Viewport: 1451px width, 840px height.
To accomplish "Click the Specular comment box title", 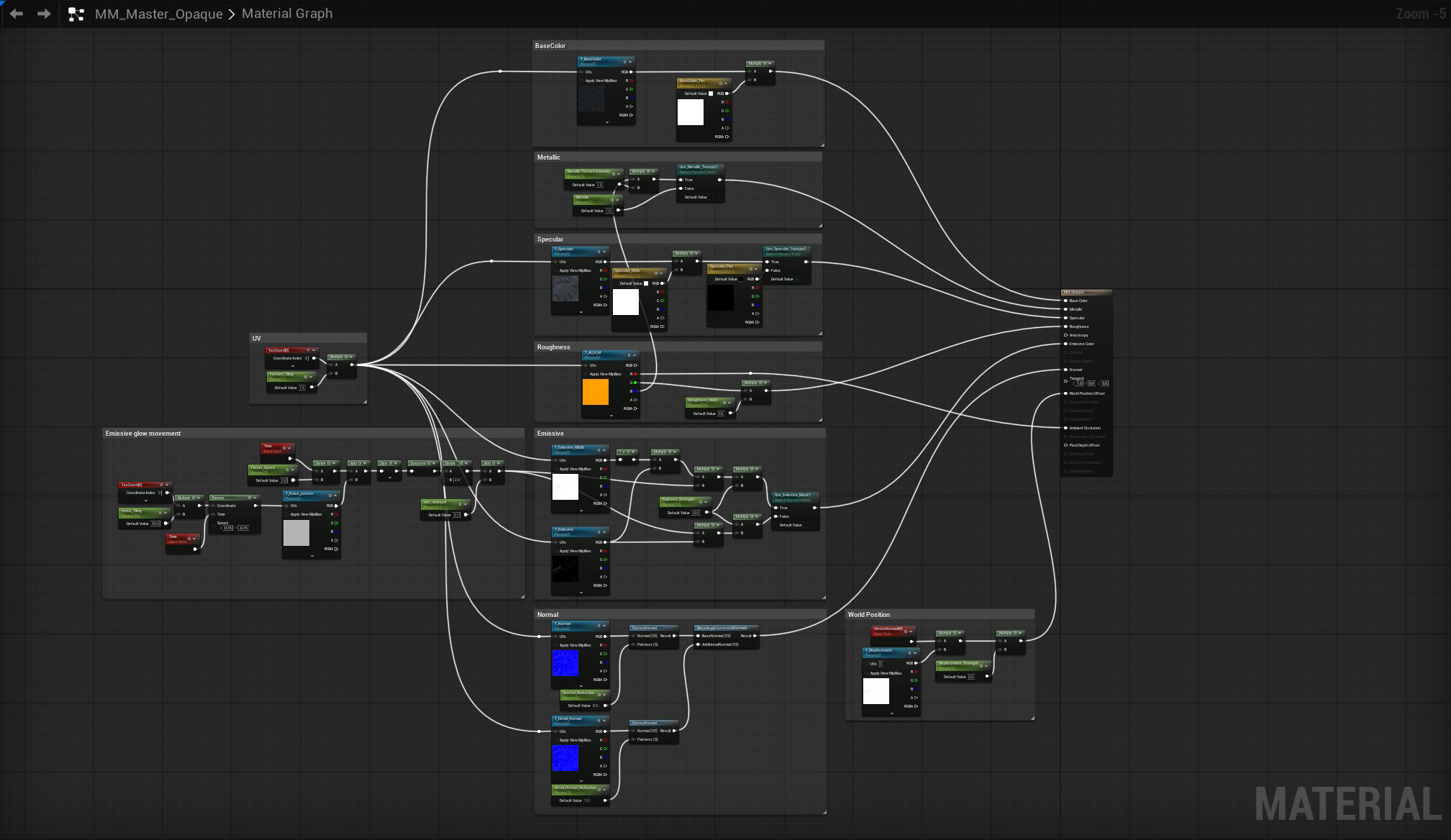I will click(x=550, y=239).
